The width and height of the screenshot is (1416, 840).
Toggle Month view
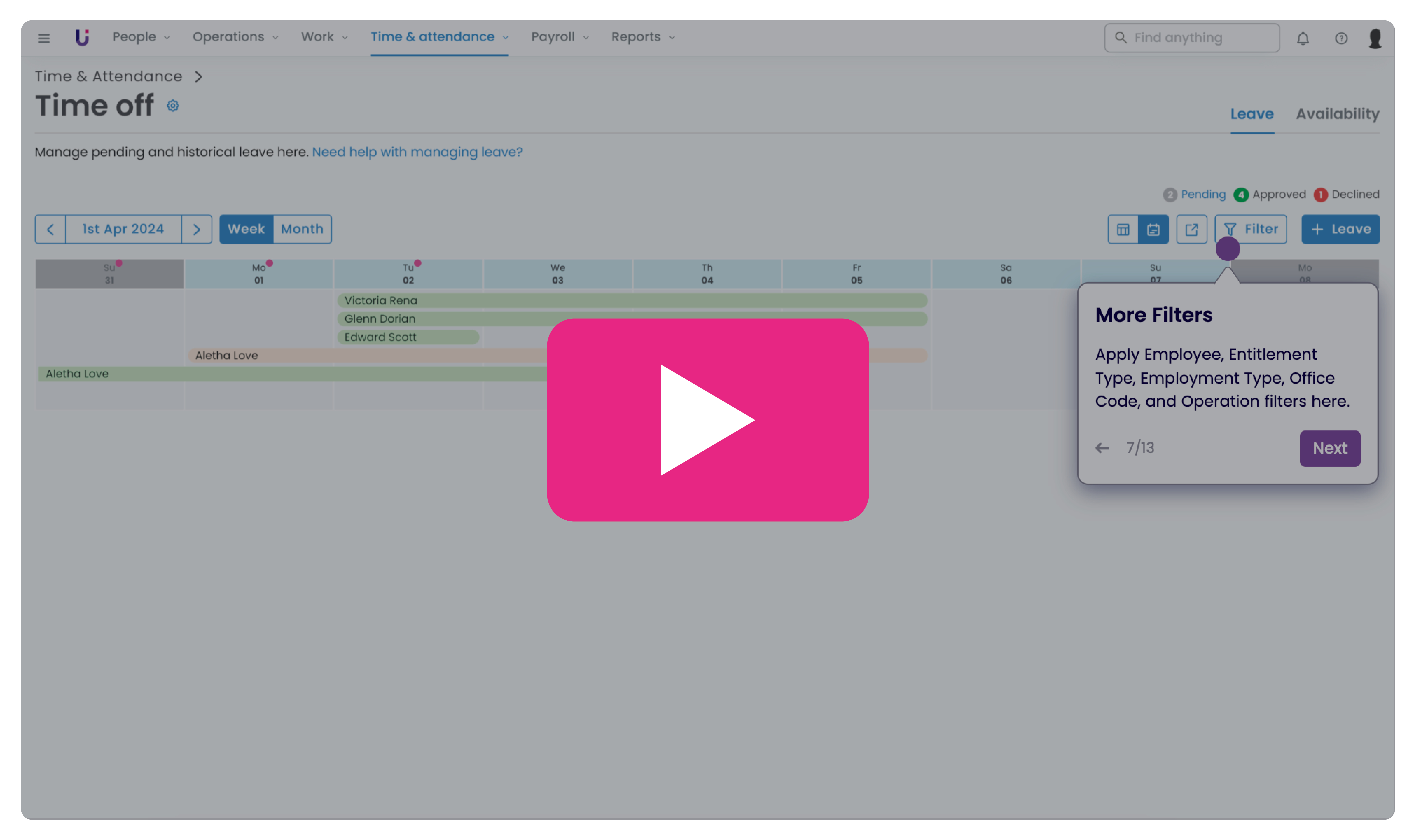pyautogui.click(x=302, y=229)
